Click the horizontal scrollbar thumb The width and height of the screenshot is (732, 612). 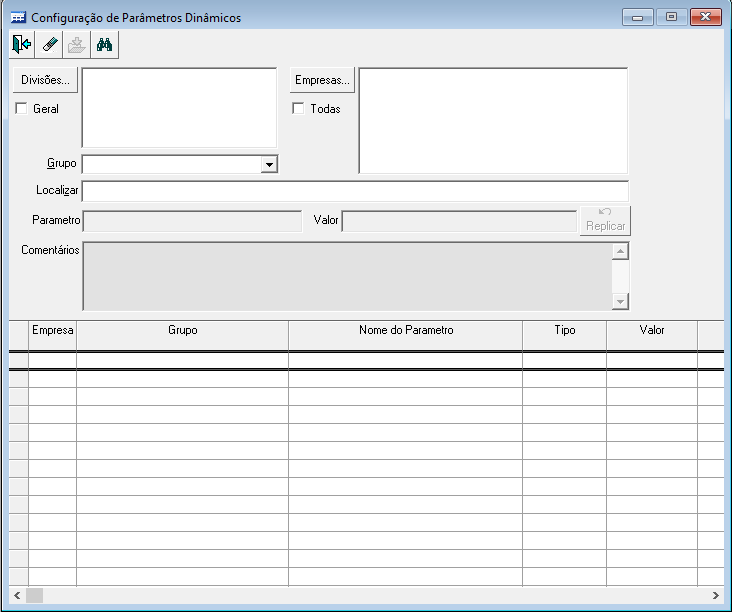[34, 595]
